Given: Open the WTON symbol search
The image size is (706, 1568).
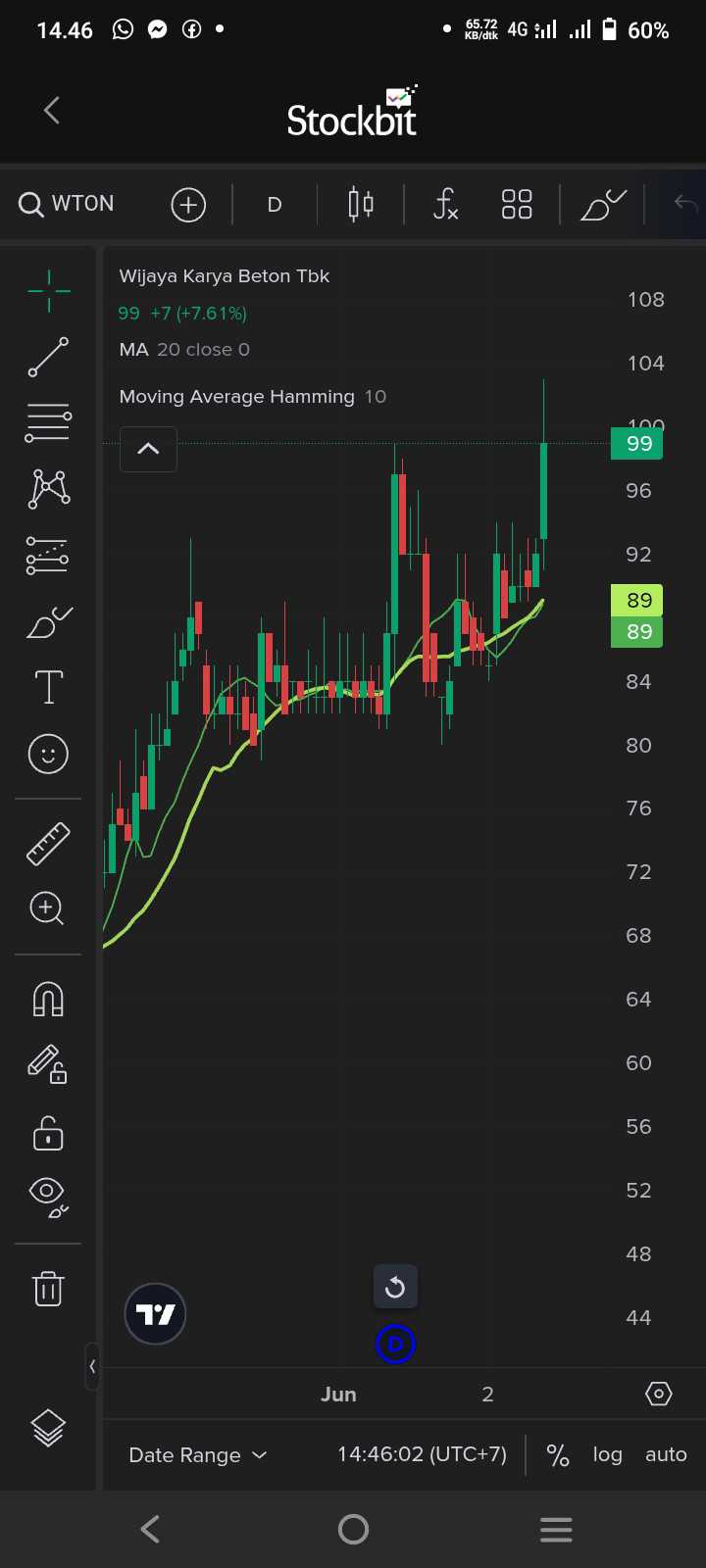Looking at the screenshot, I should click(67, 204).
